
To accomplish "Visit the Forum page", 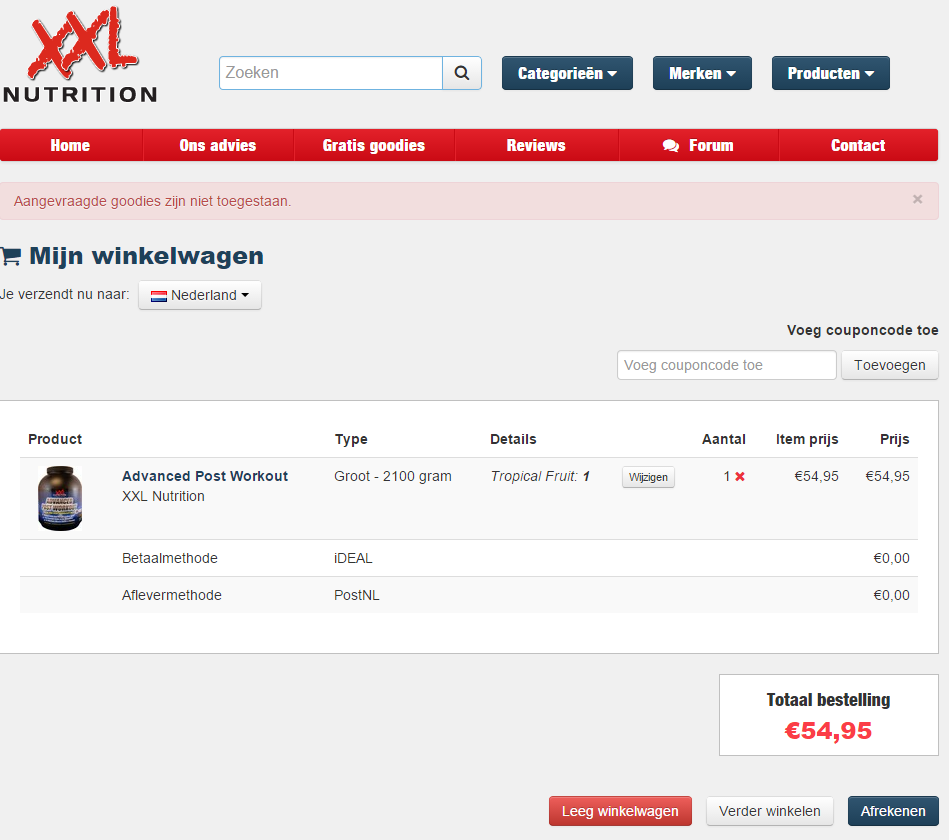I will coord(699,145).
